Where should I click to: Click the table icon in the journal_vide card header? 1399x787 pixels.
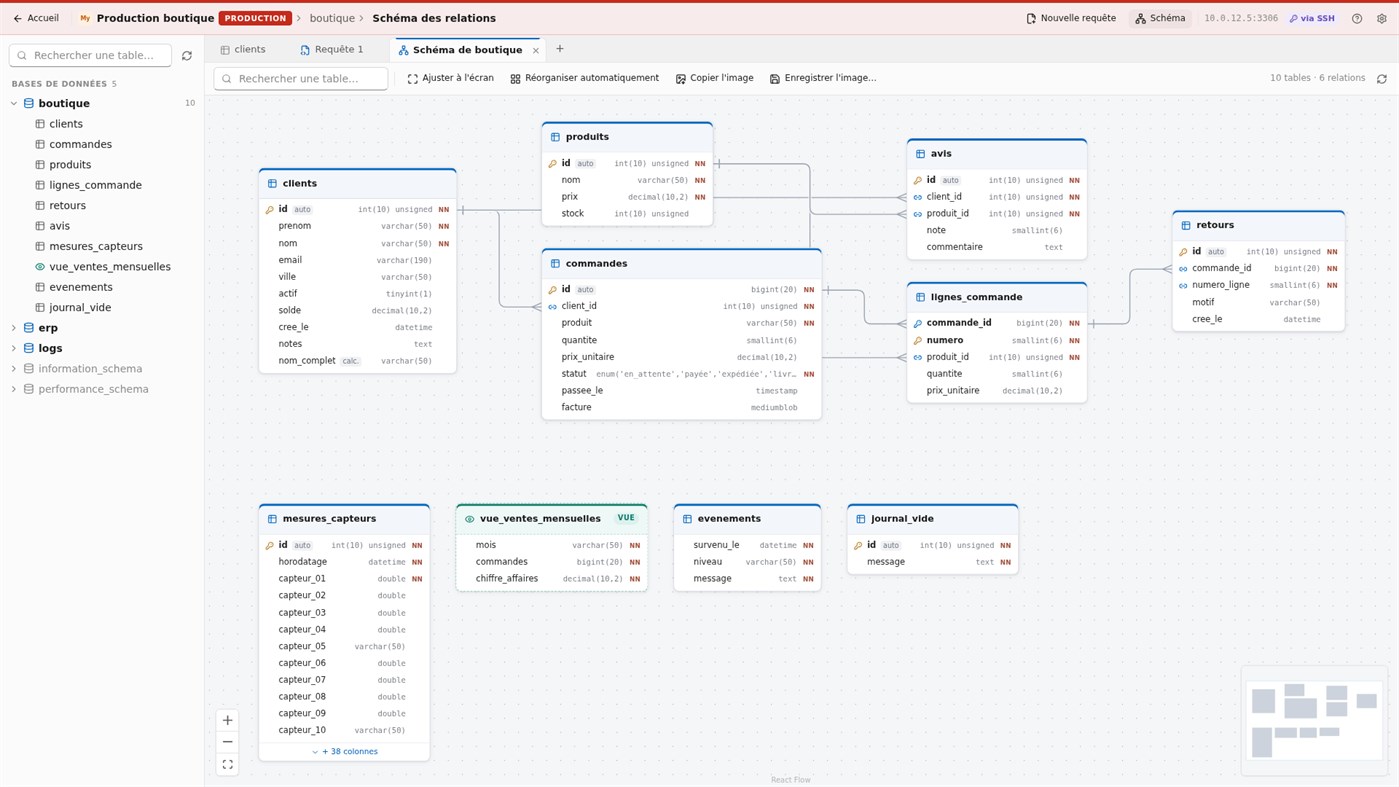tap(861, 519)
